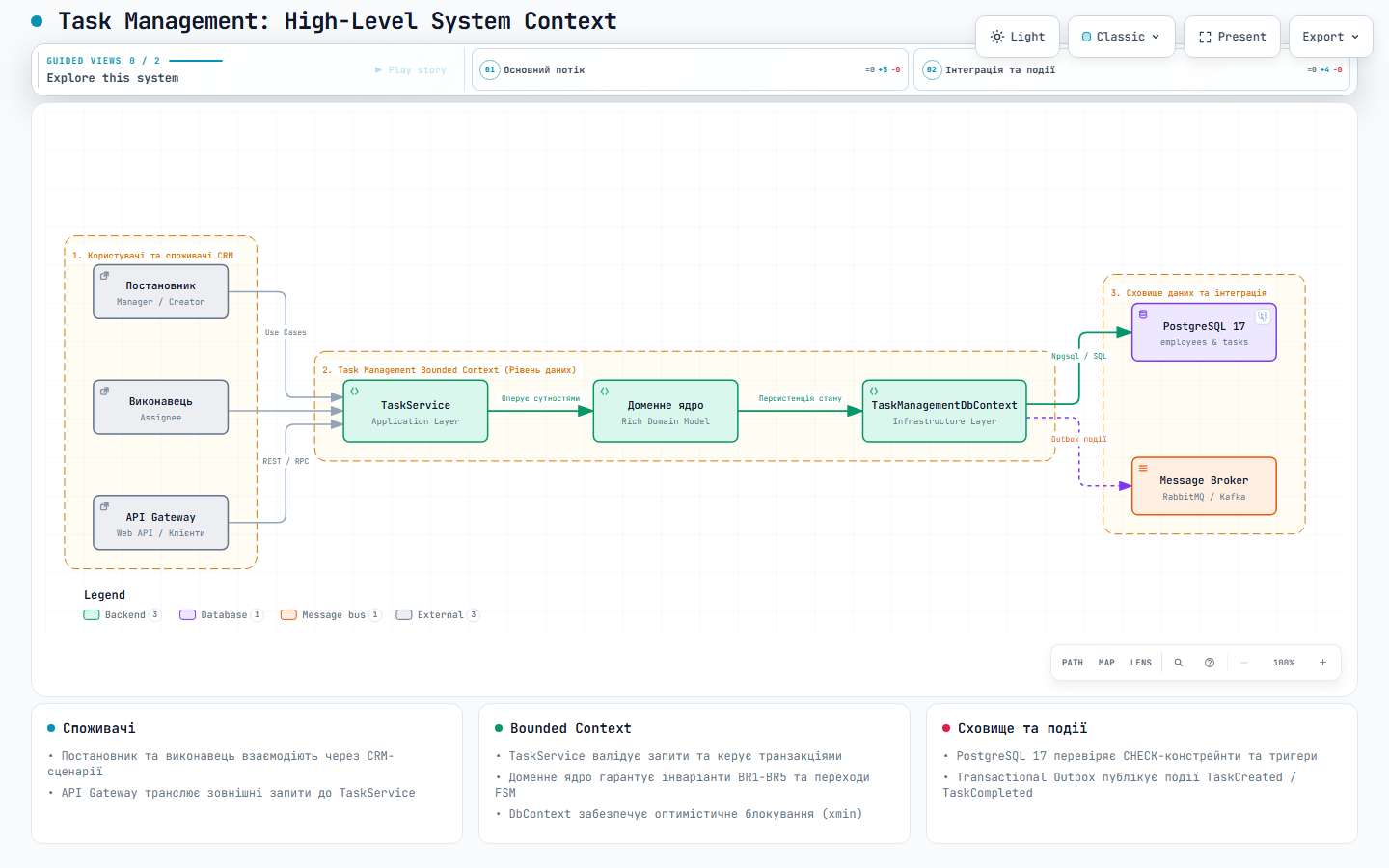Viewport: 1389px width, 868px height.
Task: Click the Npgsql / SQL edge label
Action: point(1079,356)
